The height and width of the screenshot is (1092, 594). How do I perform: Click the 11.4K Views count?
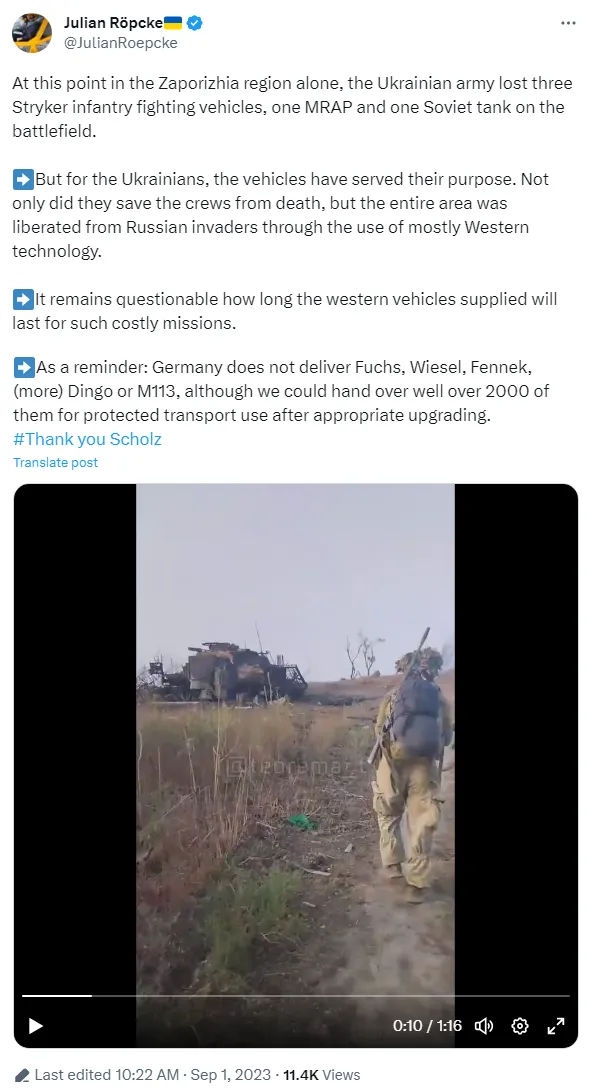322,1075
